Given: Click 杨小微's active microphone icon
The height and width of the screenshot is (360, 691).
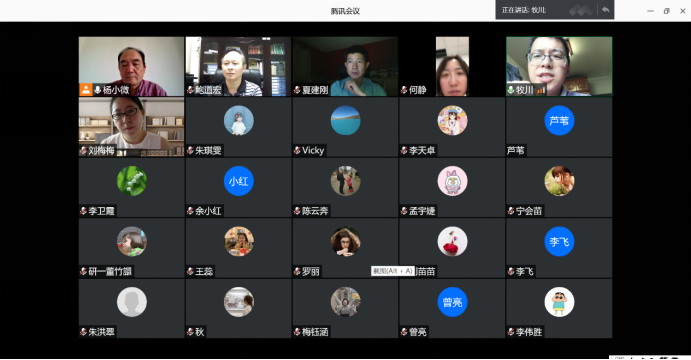Looking at the screenshot, I should pos(97,90).
